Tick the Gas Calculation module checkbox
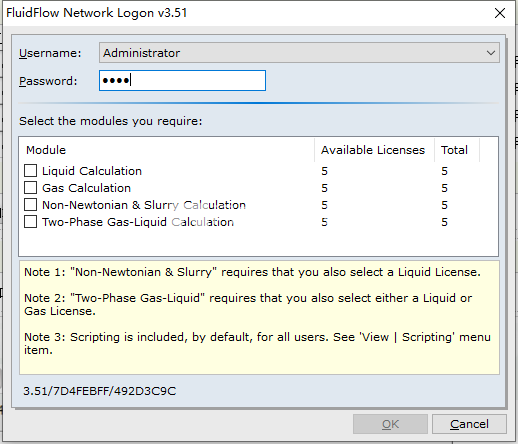Screen dimensions: 518x444 click(30, 188)
